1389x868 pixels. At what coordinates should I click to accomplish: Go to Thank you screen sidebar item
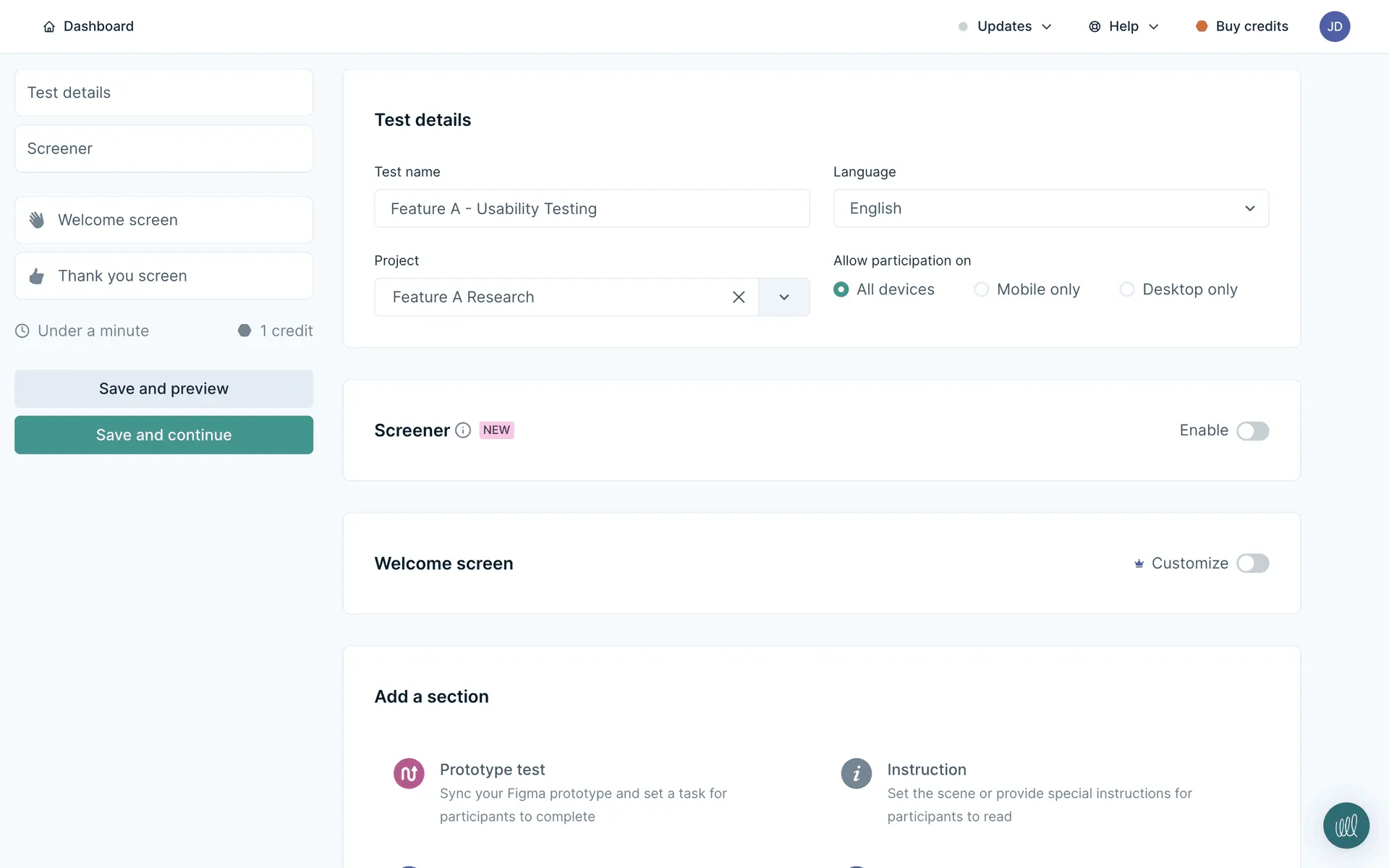[x=163, y=276]
